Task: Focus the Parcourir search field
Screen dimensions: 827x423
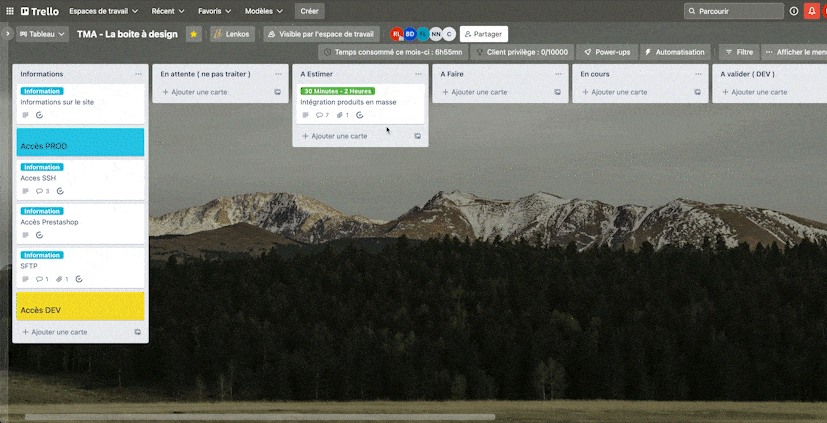Action: pyautogui.click(x=734, y=11)
